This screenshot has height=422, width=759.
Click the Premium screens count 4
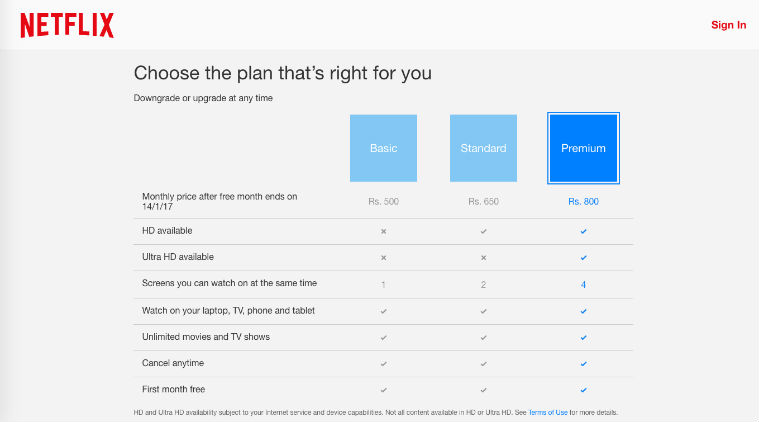point(583,285)
